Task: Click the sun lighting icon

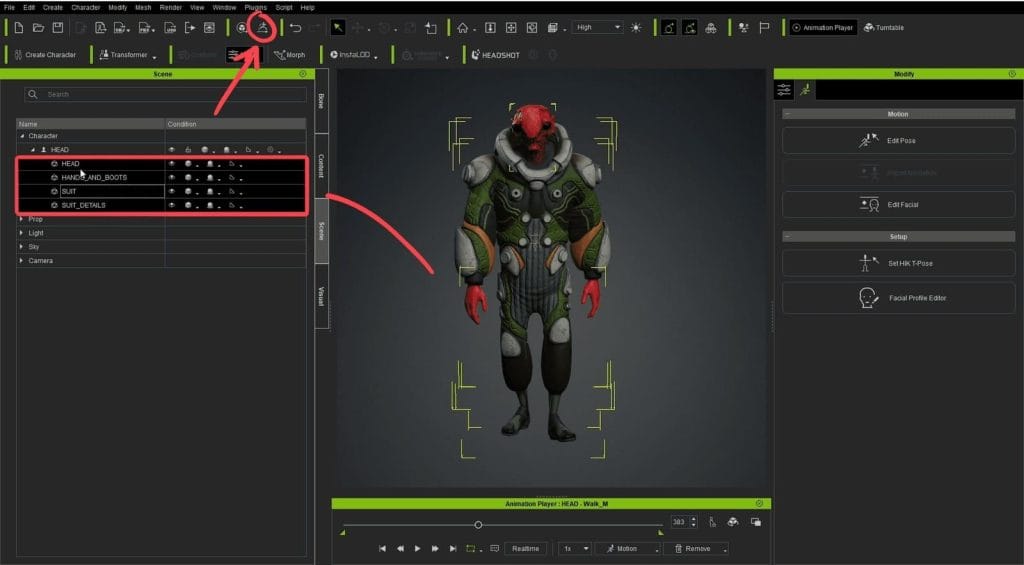Action: pyautogui.click(x=636, y=28)
